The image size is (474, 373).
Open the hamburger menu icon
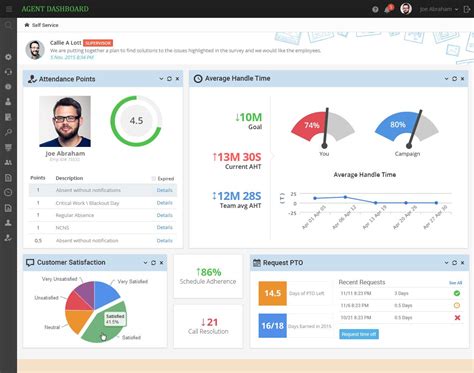(x=9, y=9)
